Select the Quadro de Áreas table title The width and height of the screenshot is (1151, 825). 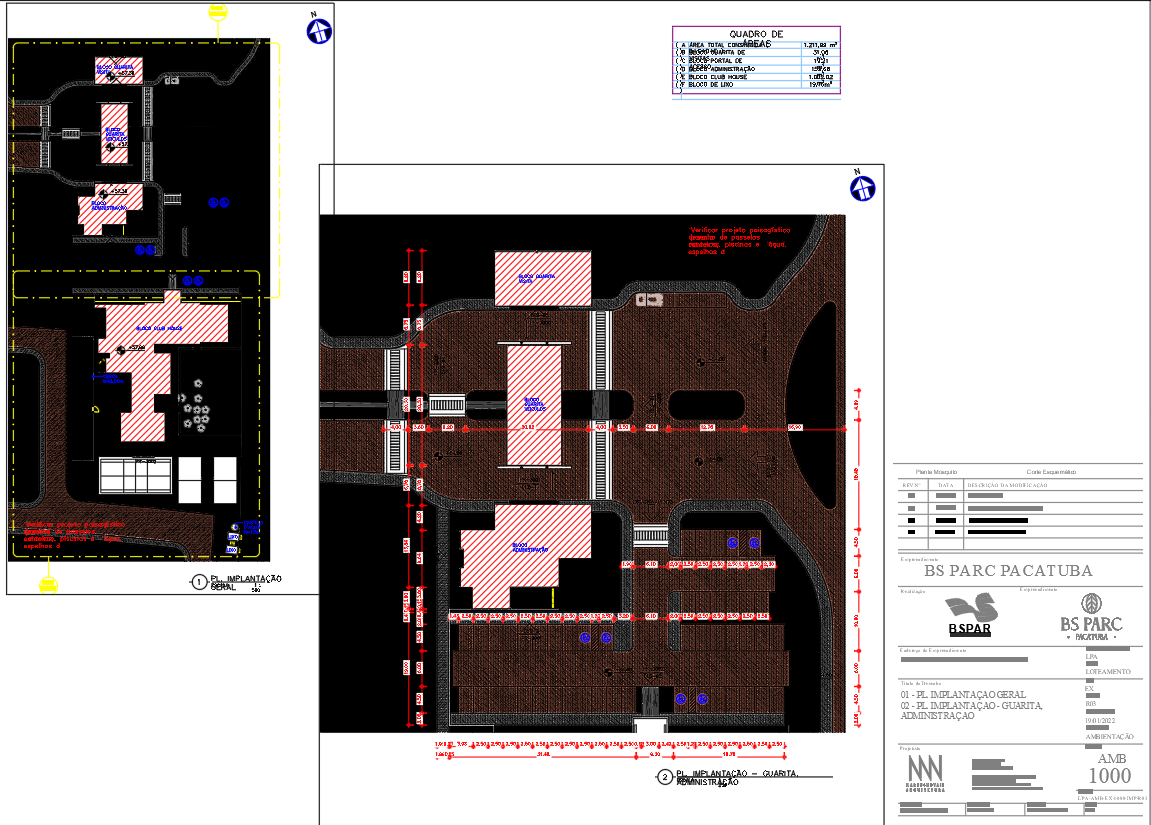(x=756, y=37)
